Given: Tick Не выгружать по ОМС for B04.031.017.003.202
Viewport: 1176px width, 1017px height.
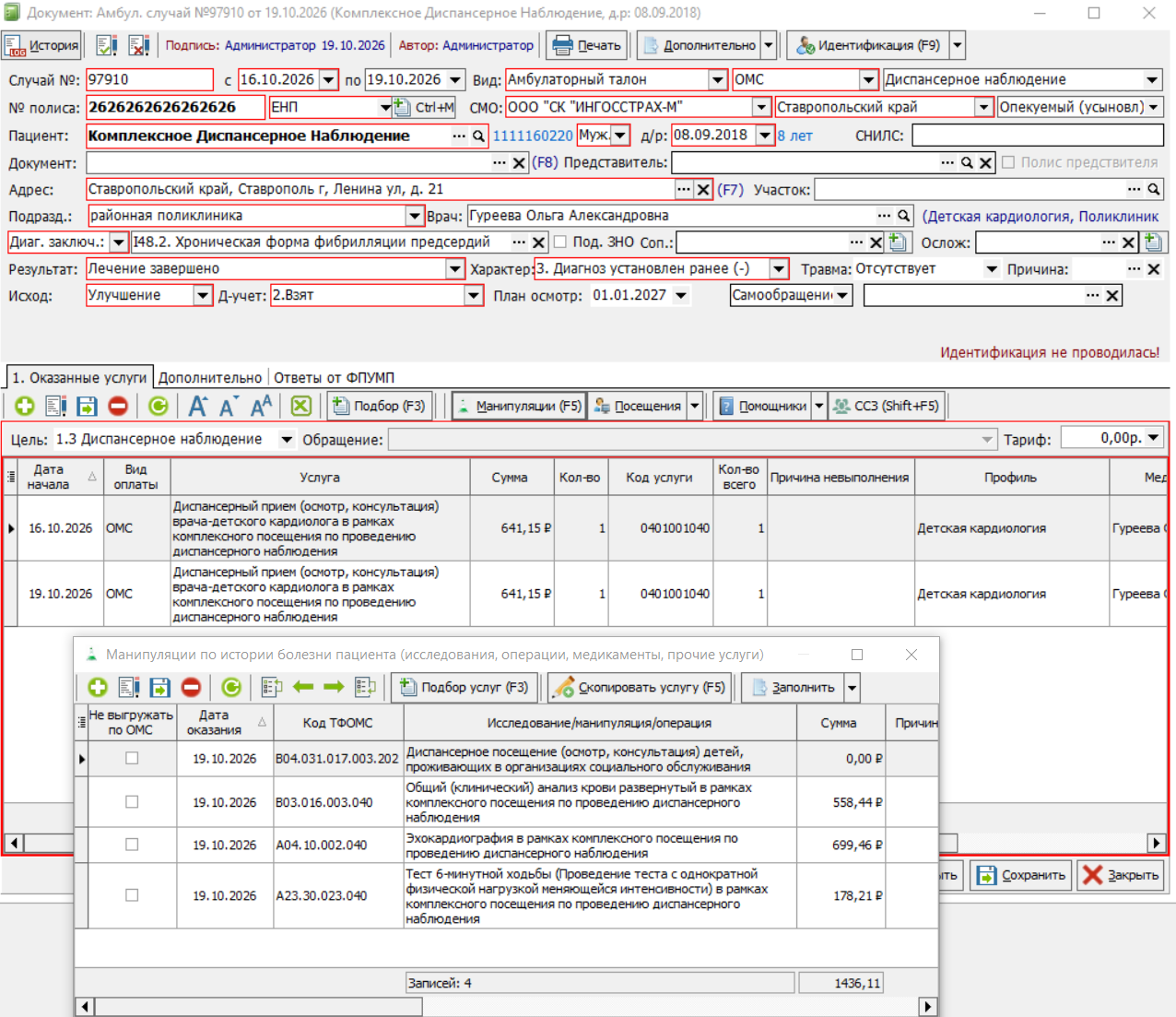Looking at the screenshot, I should [132, 758].
